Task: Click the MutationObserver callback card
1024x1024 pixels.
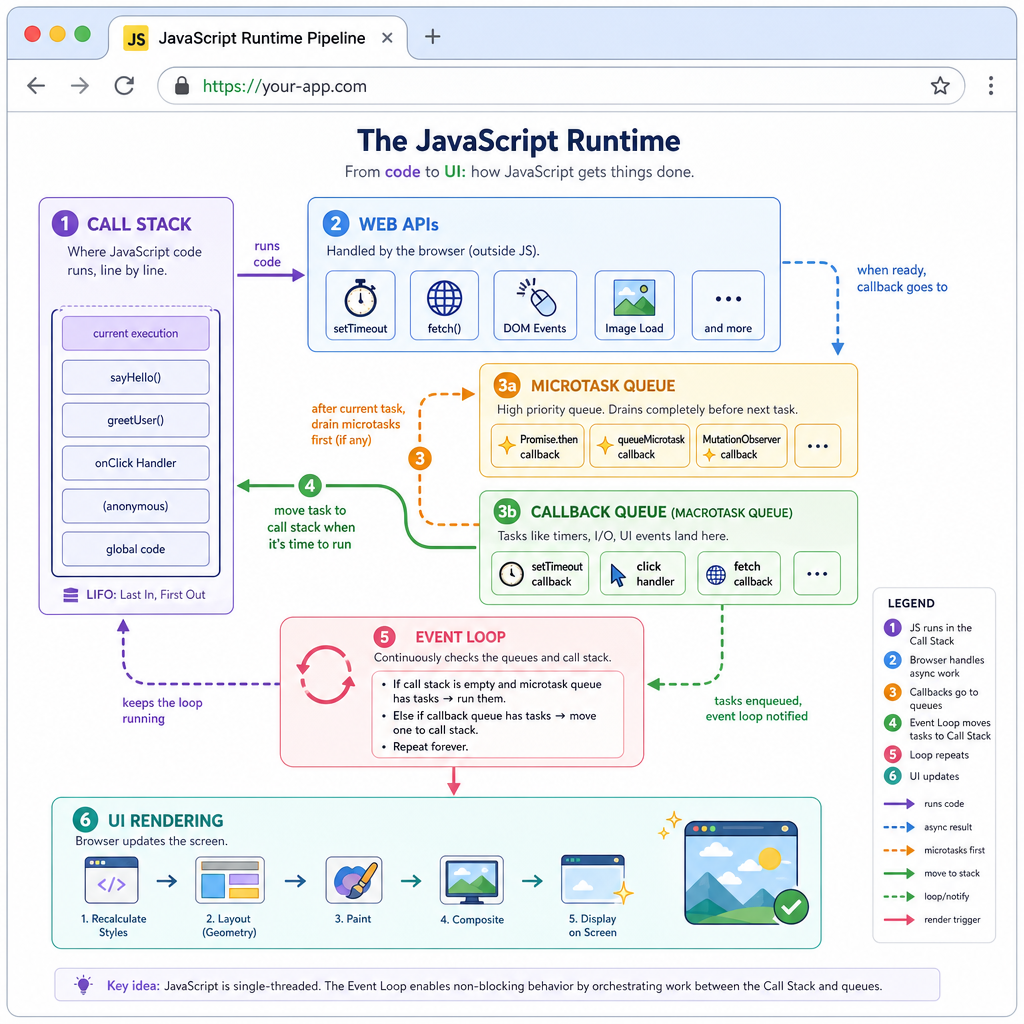Action: [x=742, y=447]
